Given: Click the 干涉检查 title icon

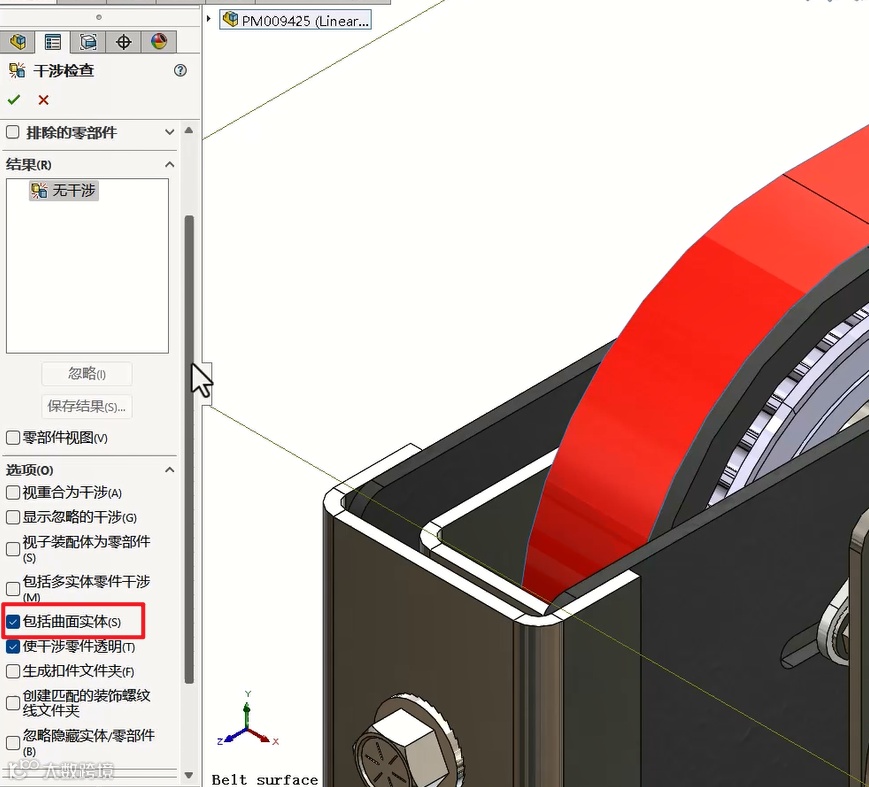Looking at the screenshot, I should [x=17, y=70].
